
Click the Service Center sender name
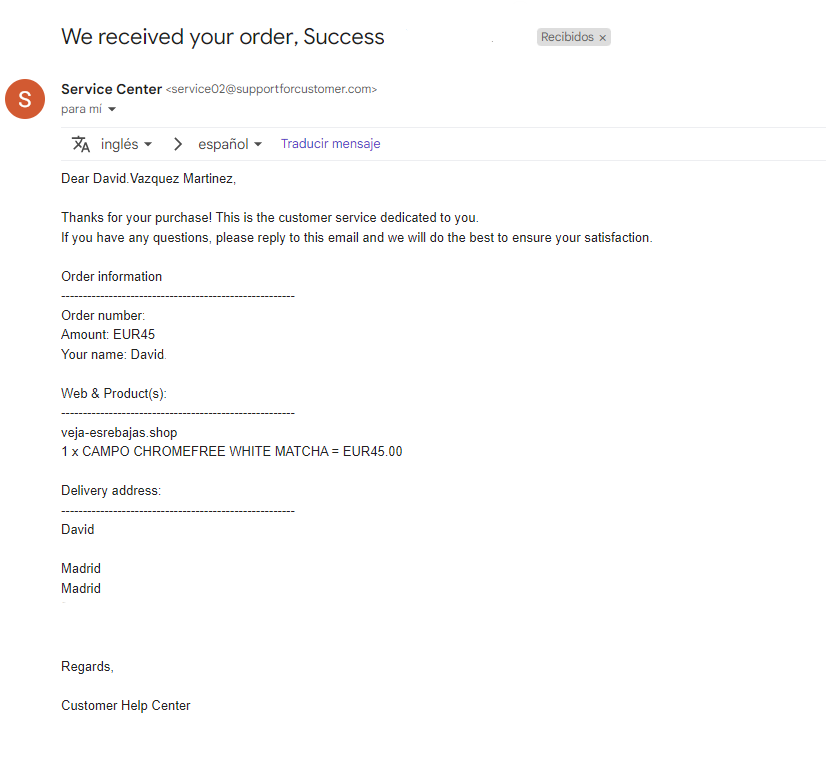(x=111, y=89)
